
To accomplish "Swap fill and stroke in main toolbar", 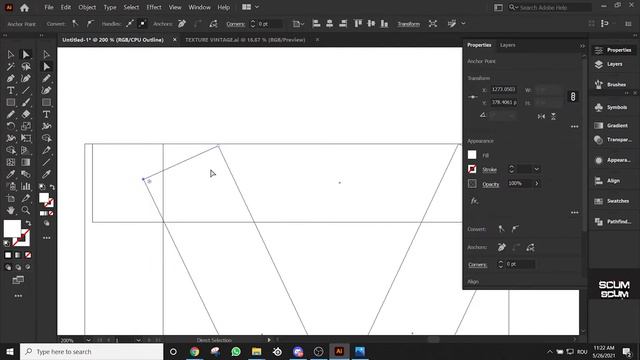I will (28, 223).
